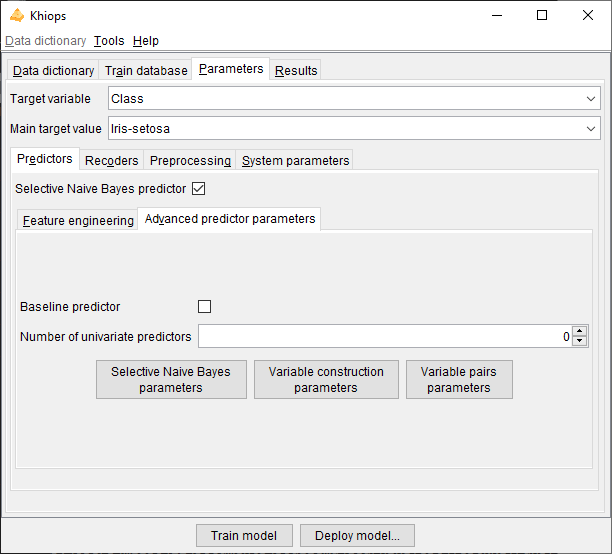Click the Khiops app icon in title bar
Viewport: 612px width, 554px height.
pyautogui.click(x=16, y=15)
